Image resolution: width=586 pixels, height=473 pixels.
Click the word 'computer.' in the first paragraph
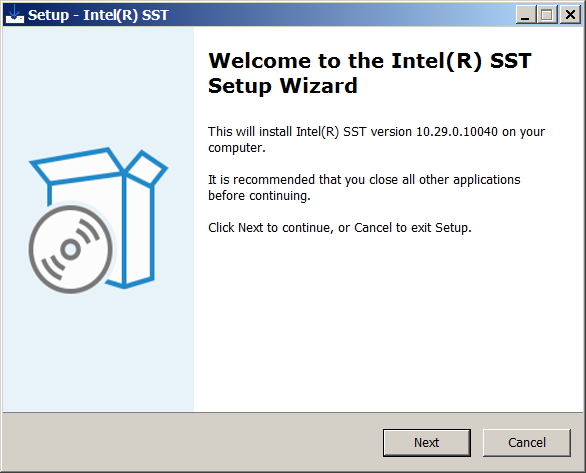[237, 148]
